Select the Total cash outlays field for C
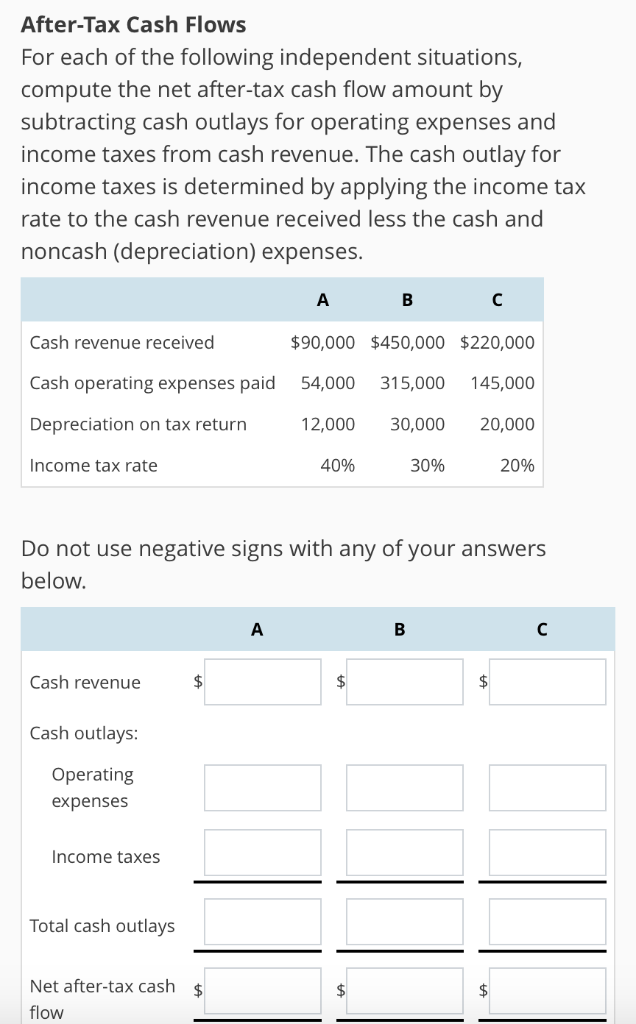Screen dimensions: 636x1024 (547, 921)
